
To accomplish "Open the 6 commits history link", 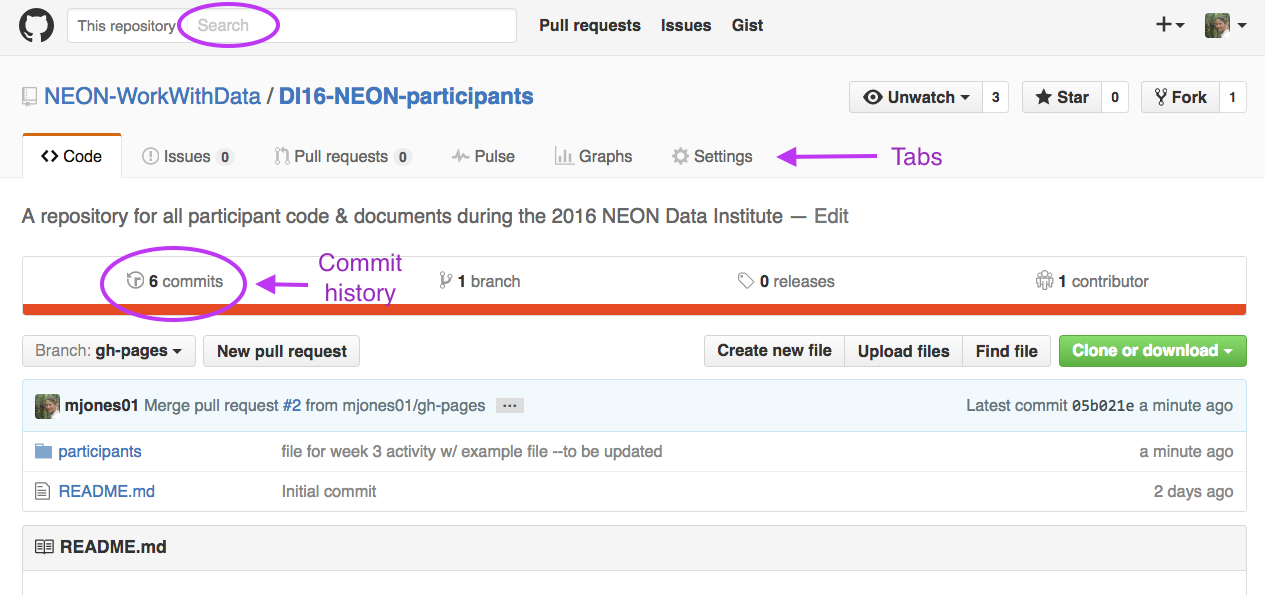I will pyautogui.click(x=175, y=282).
